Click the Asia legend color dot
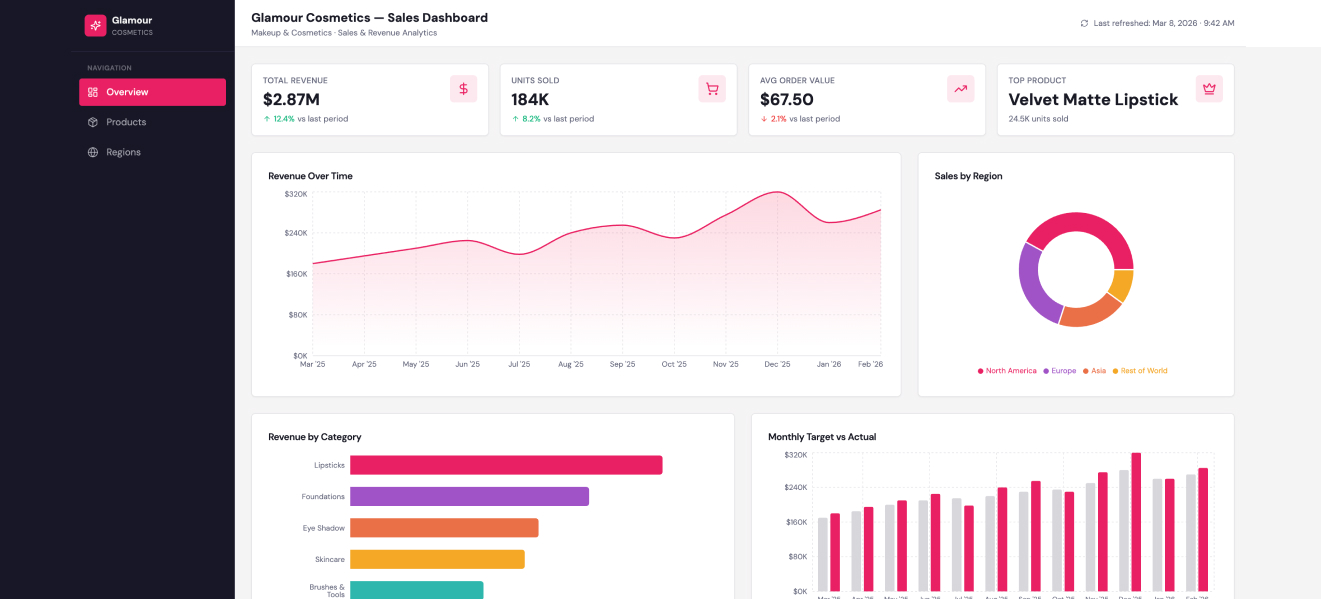 click(x=1084, y=371)
